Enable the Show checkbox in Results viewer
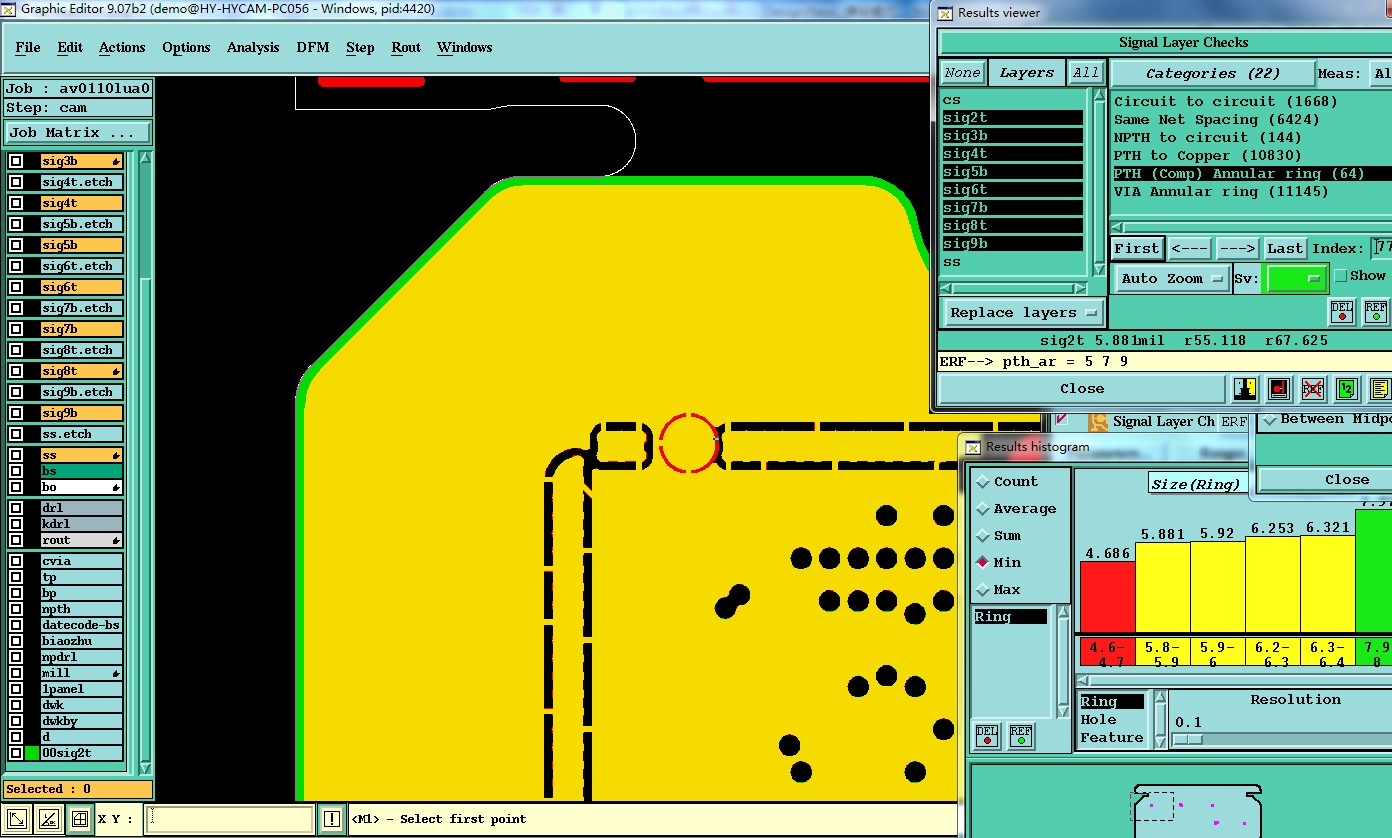The width and height of the screenshot is (1392, 838). [1341, 276]
